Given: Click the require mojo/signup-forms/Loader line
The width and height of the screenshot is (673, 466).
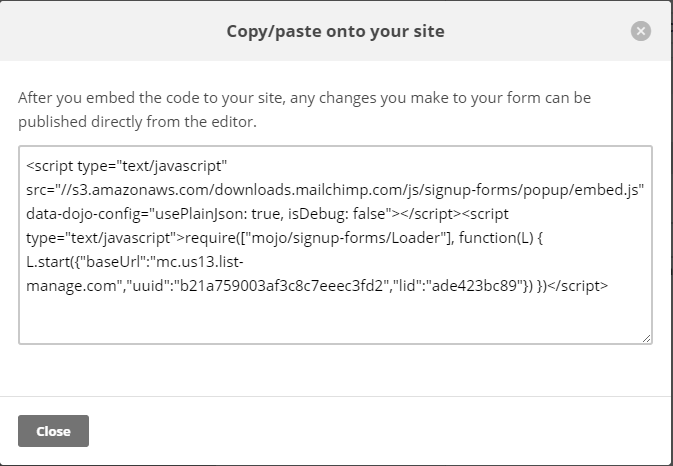Looking at the screenshot, I should click(284, 238).
